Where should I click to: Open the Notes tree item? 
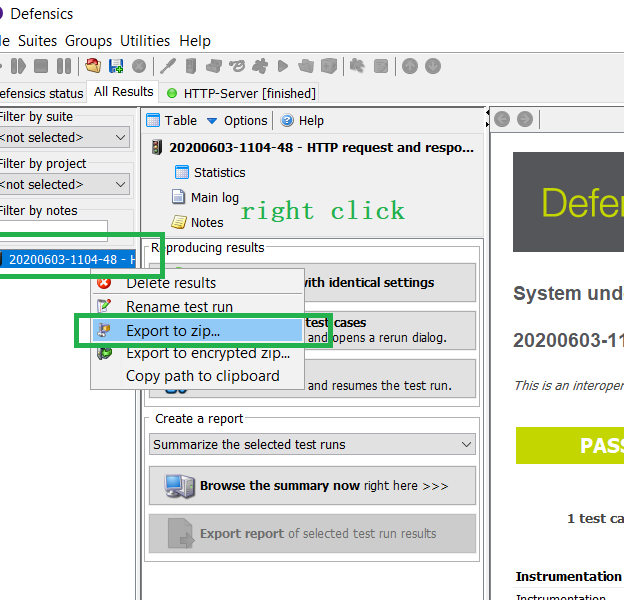pyautogui.click(x=197, y=222)
